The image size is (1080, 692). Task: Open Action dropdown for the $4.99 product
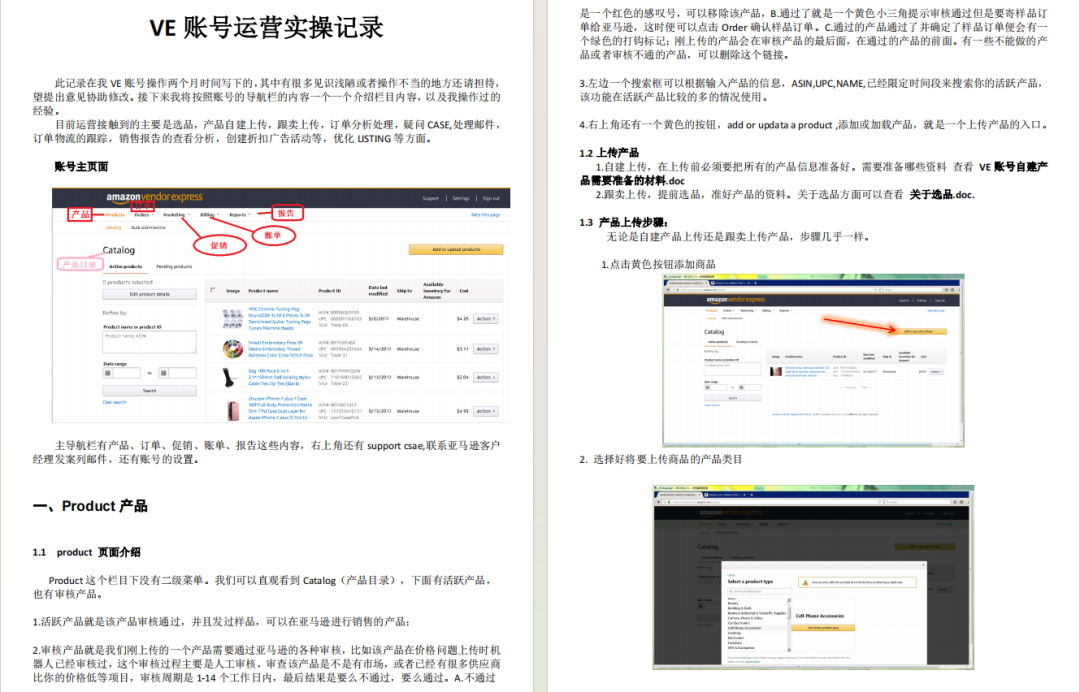click(486, 411)
